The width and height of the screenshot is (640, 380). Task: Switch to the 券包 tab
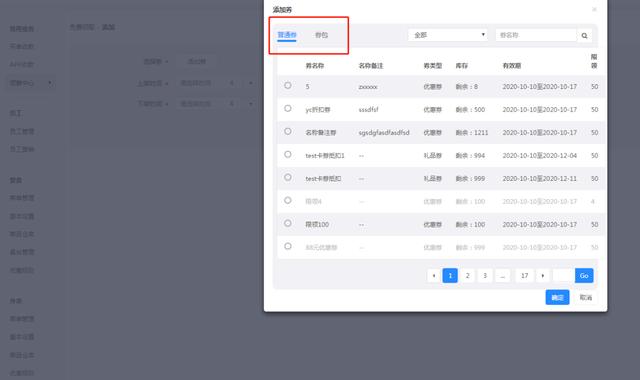pyautogui.click(x=321, y=35)
